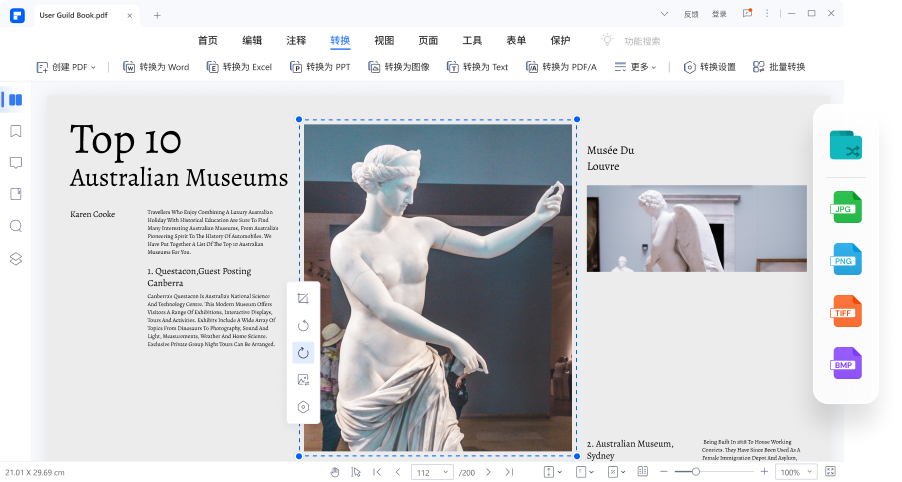Switch to the 注释 tab
Image resolution: width=902 pixels, height=482 pixels.
pos(296,41)
